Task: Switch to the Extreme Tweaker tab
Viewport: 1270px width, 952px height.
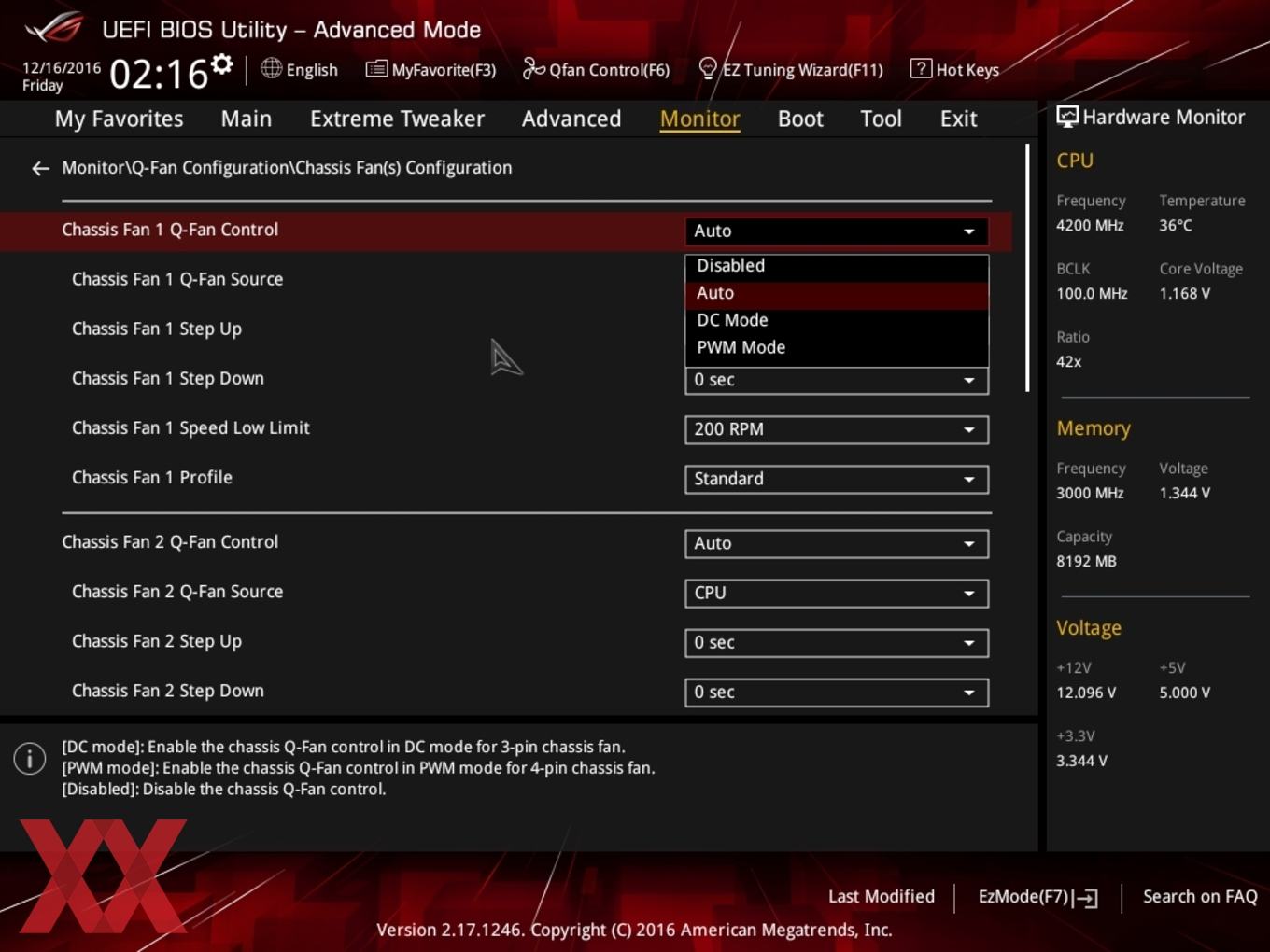Action: [x=397, y=119]
